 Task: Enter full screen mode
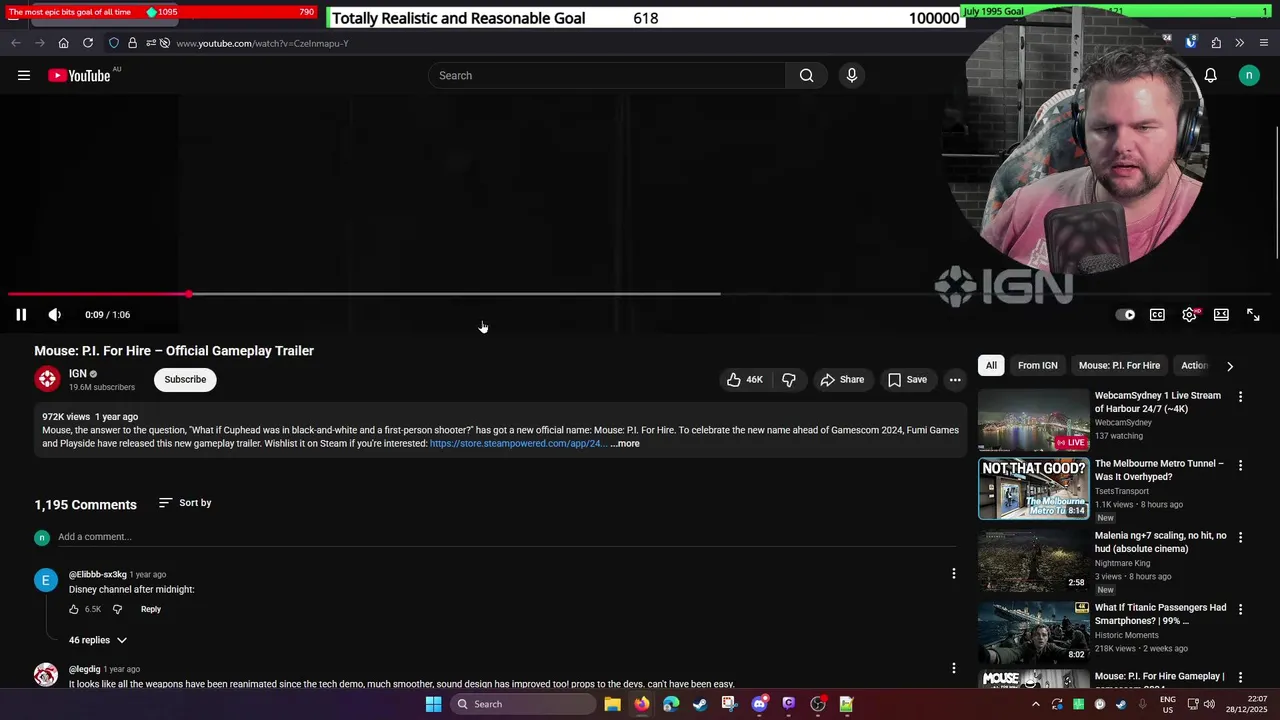1253,314
